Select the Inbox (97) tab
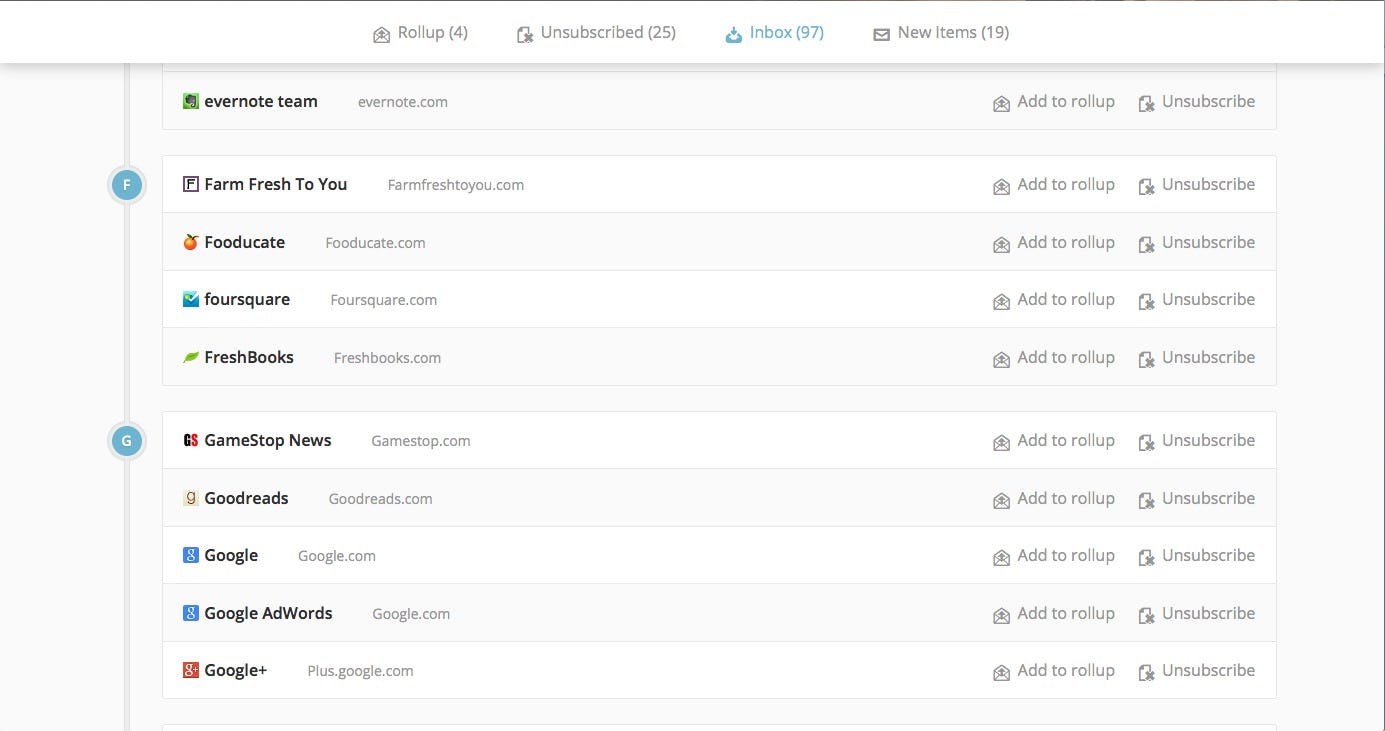The height and width of the screenshot is (731, 1385). point(775,33)
